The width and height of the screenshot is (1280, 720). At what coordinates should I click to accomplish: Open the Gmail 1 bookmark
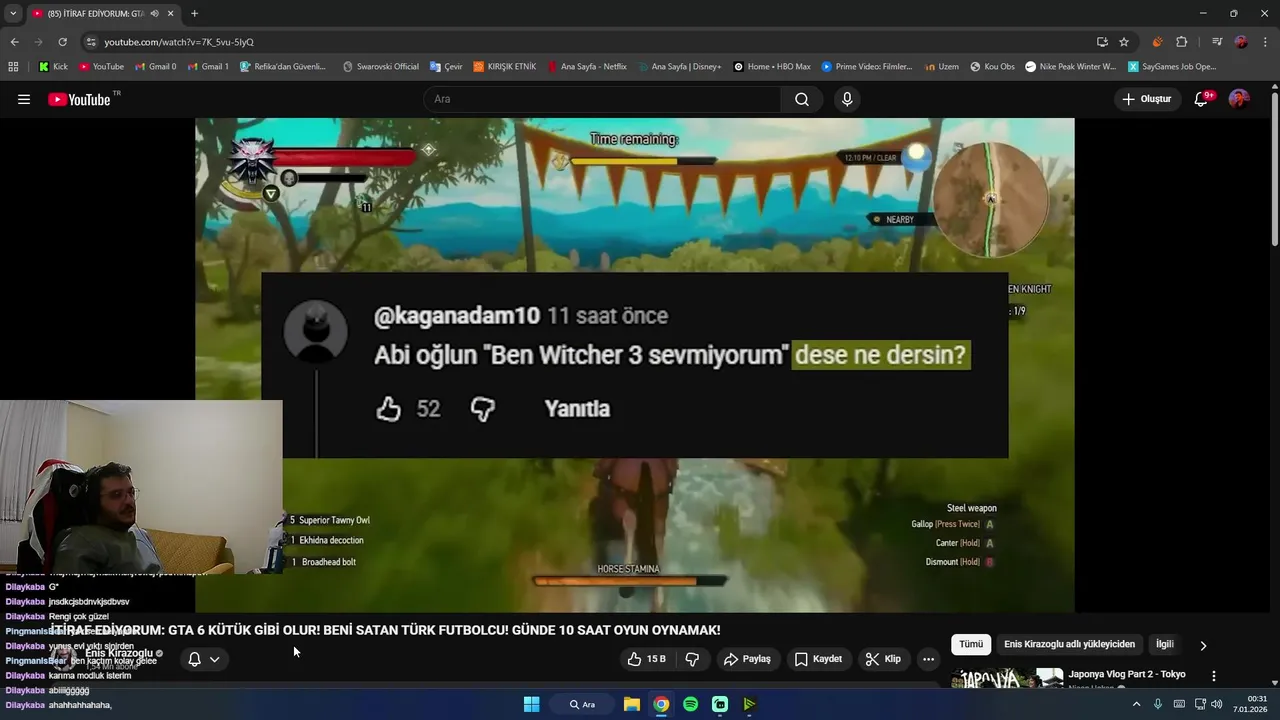coord(207,67)
